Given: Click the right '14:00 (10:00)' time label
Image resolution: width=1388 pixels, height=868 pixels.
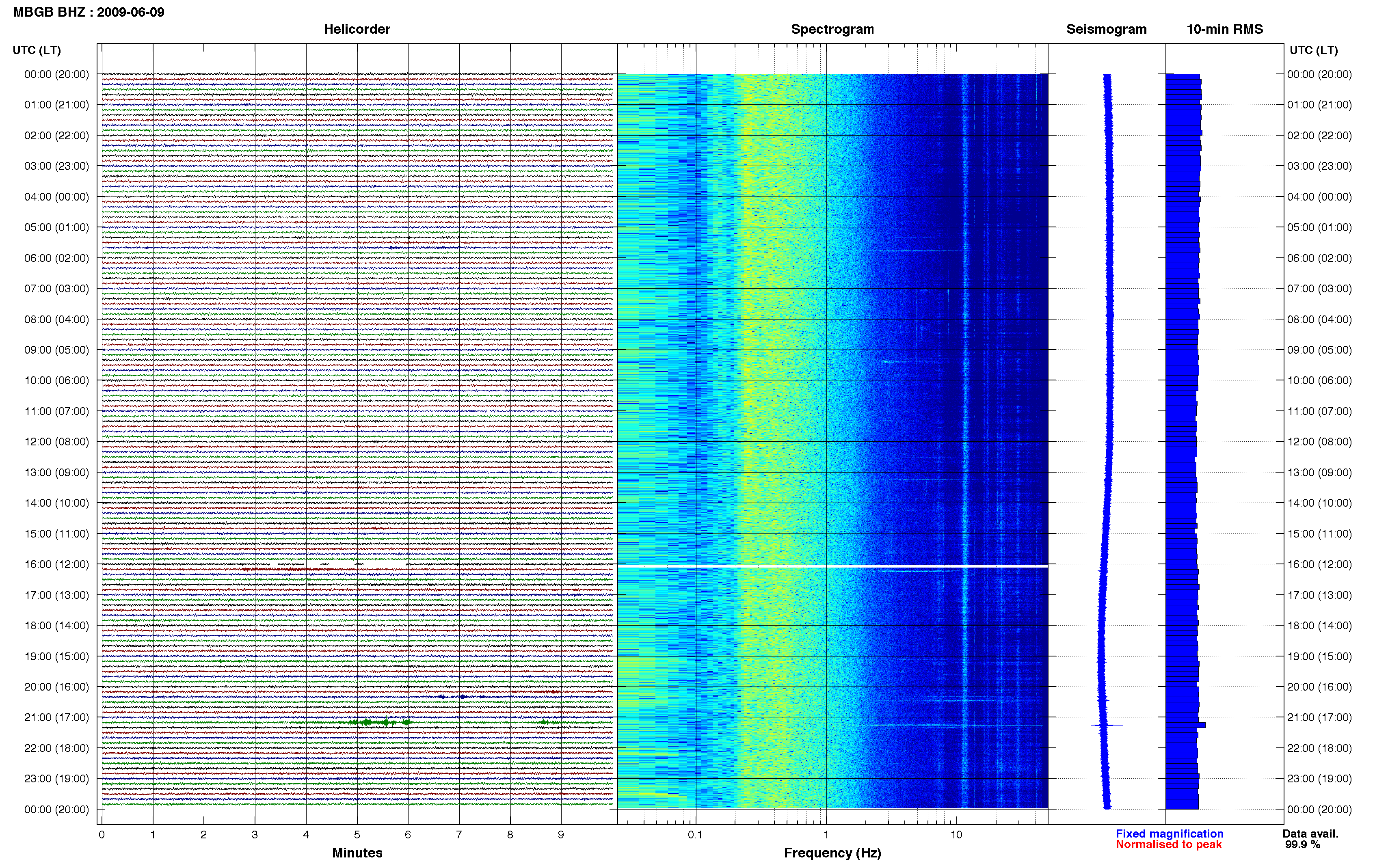Looking at the screenshot, I should 1319,503.
